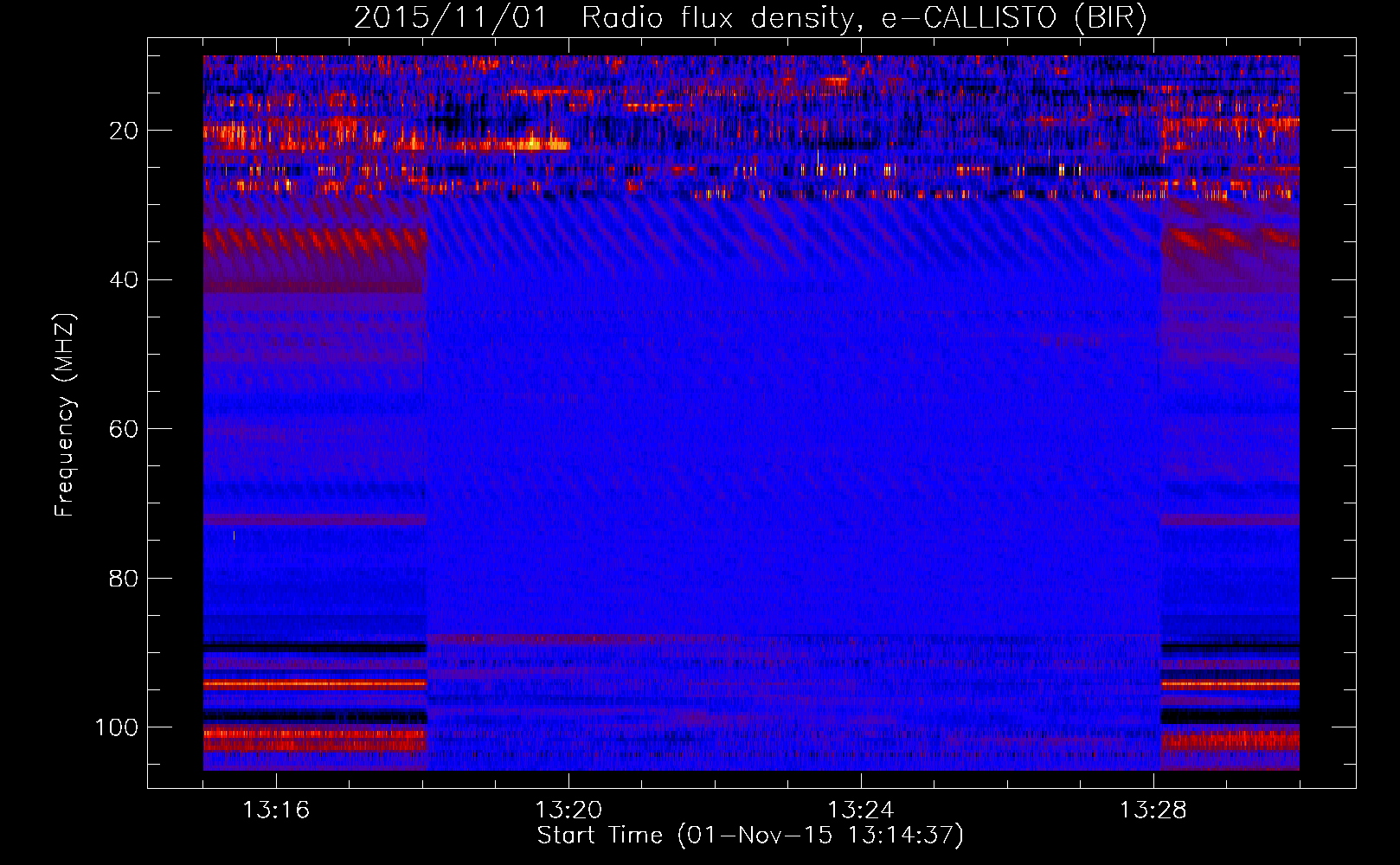Click the plot title '2015/11/01 Radio flux density, e-CALLISTO (BIR)'

pos(750,18)
